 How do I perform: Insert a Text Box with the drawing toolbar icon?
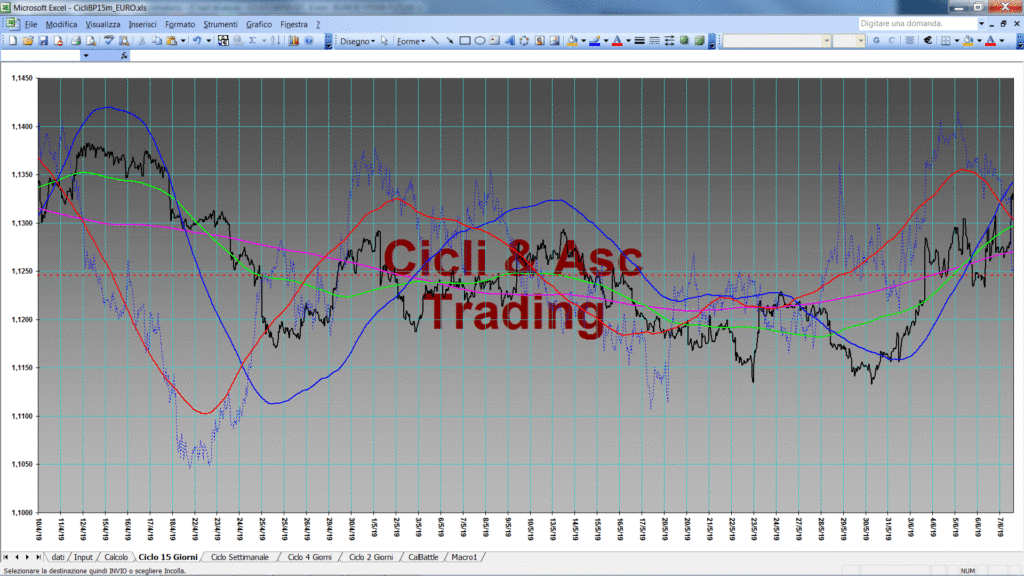pyautogui.click(x=494, y=41)
